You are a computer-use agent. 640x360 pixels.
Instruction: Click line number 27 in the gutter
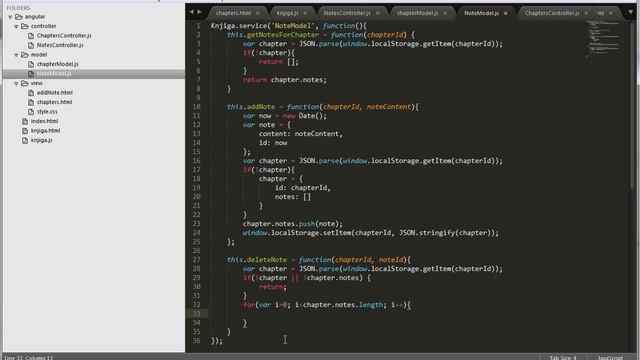pos(196,260)
